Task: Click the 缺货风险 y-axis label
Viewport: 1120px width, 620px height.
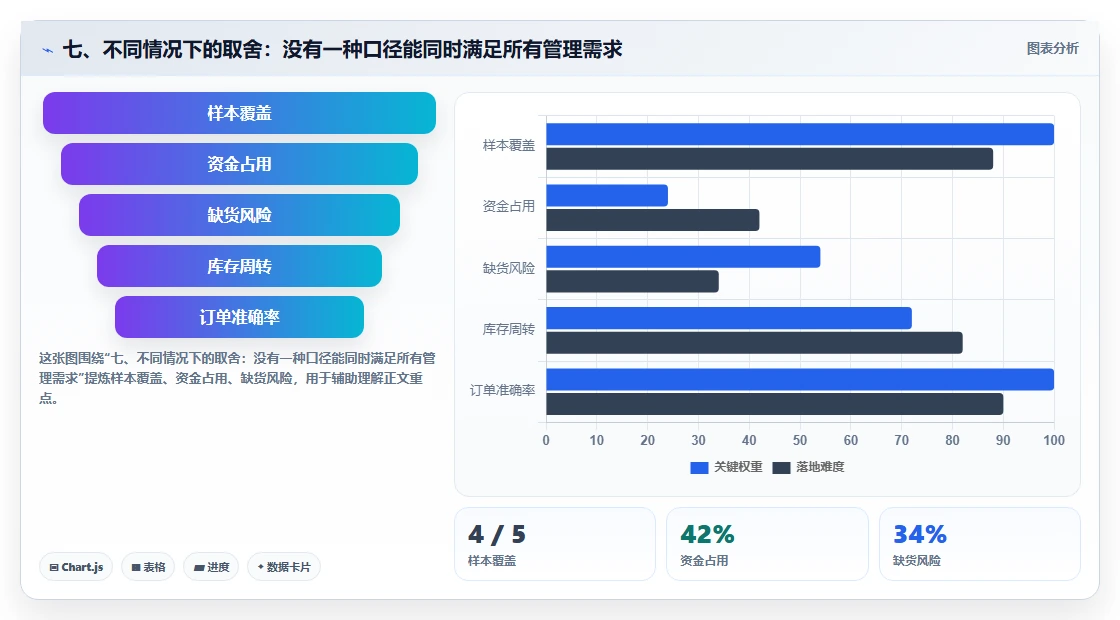Action: click(x=509, y=268)
